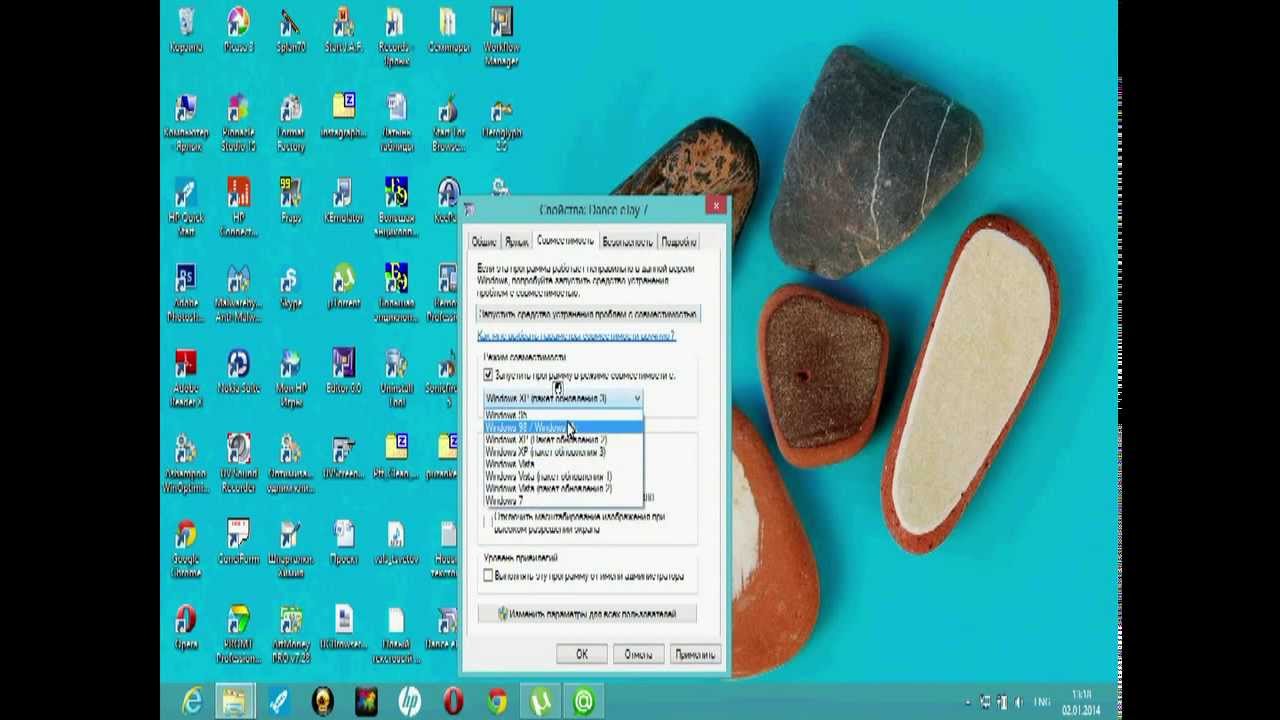1280x720 pixels.
Task: Click the OK button in the properties dialog
Action: click(x=582, y=654)
